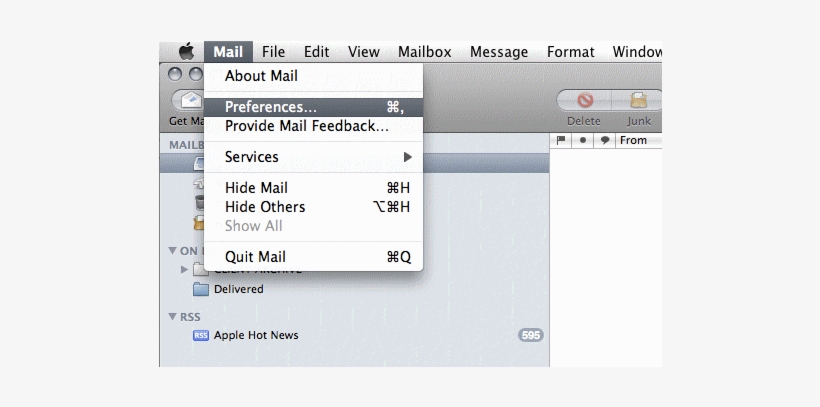Choose Hide Mail
The width and height of the screenshot is (820, 407).
(313, 188)
